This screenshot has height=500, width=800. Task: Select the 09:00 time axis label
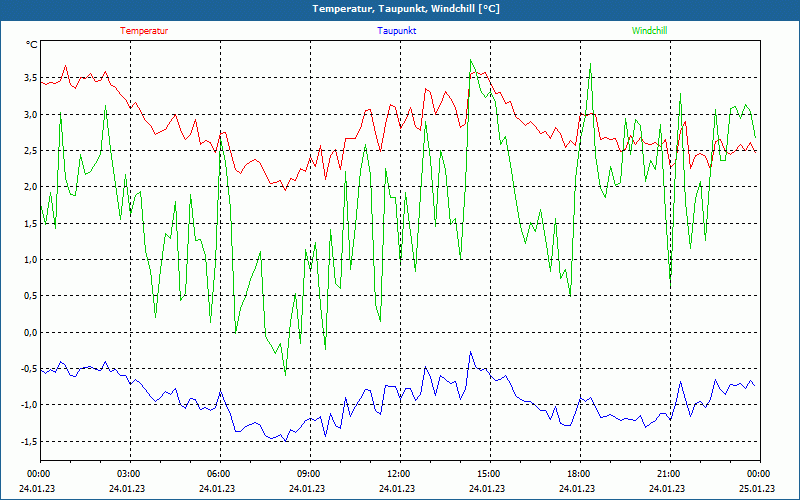coord(308,474)
